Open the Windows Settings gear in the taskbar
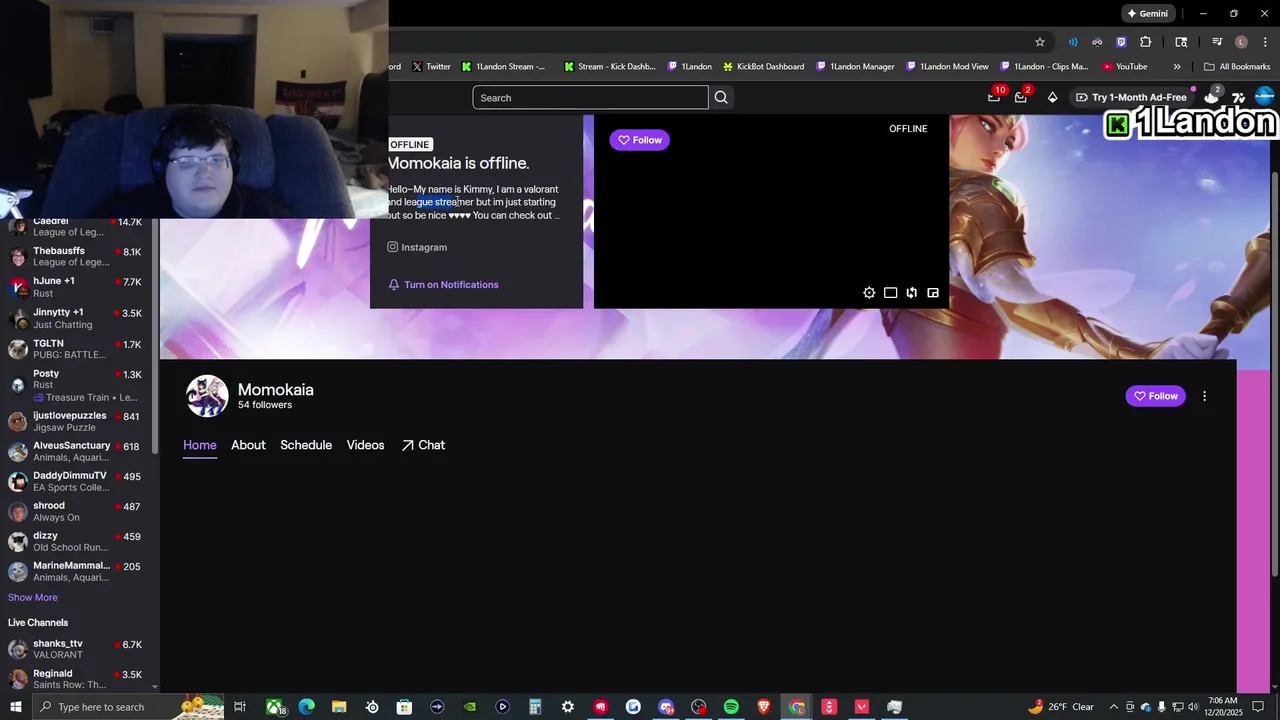The width and height of the screenshot is (1280, 720). click(568, 707)
